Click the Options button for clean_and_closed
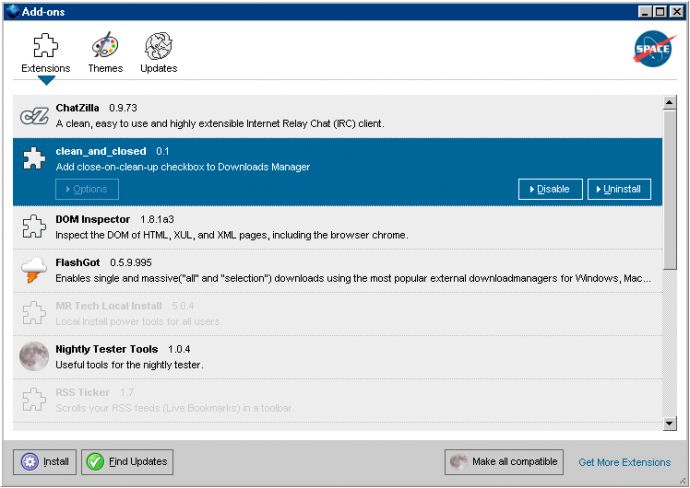 (87, 189)
